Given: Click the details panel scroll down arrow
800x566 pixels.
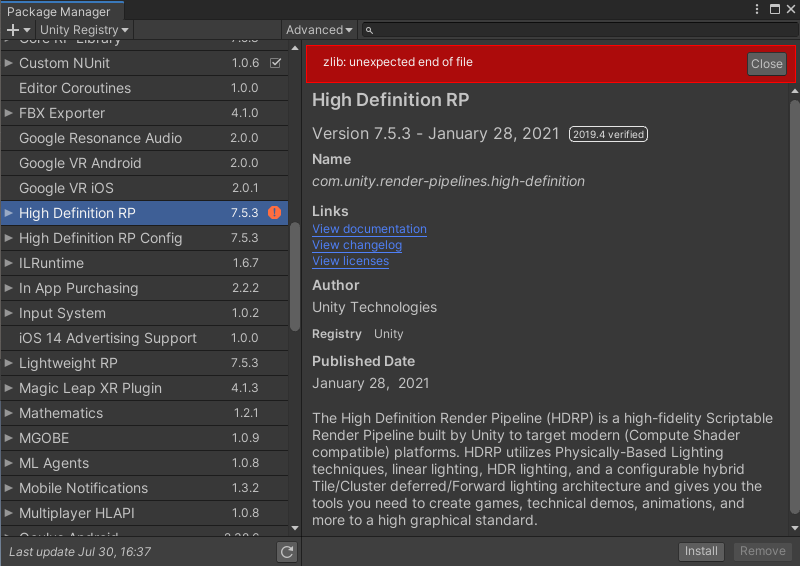Looking at the screenshot, I should pos(794,528).
